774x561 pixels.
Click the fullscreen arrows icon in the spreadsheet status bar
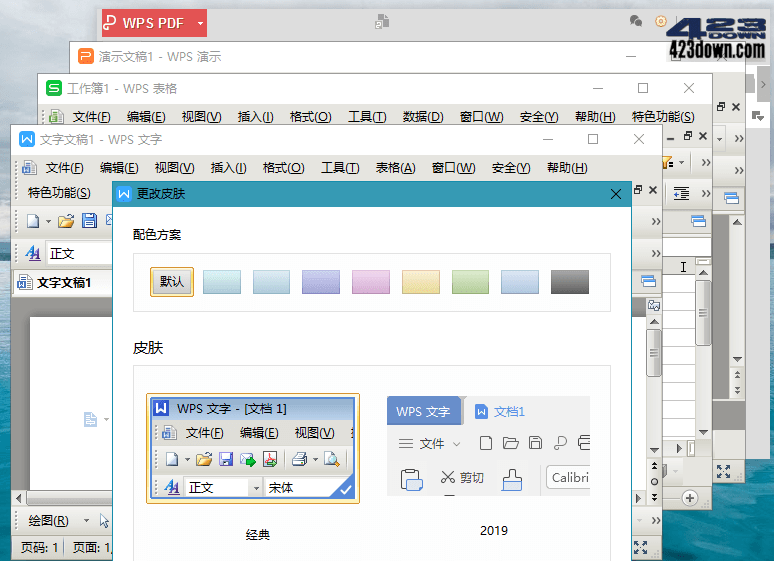(x=723, y=472)
